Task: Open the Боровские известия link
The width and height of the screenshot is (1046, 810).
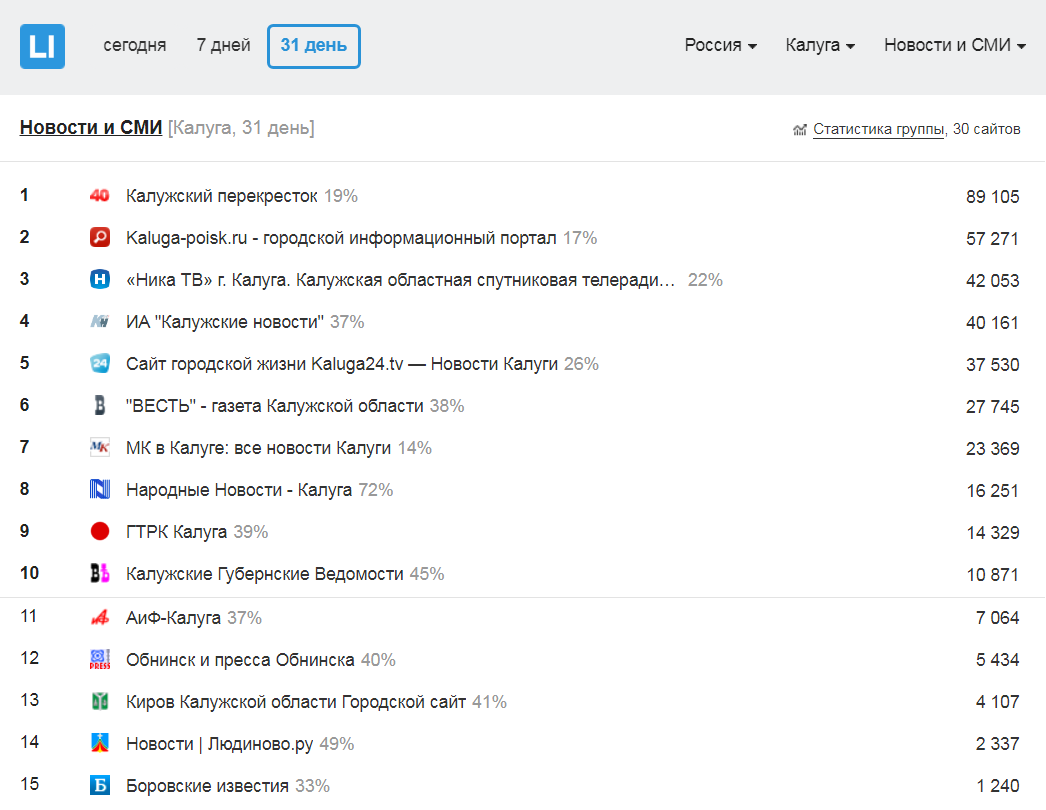Action: [x=207, y=786]
